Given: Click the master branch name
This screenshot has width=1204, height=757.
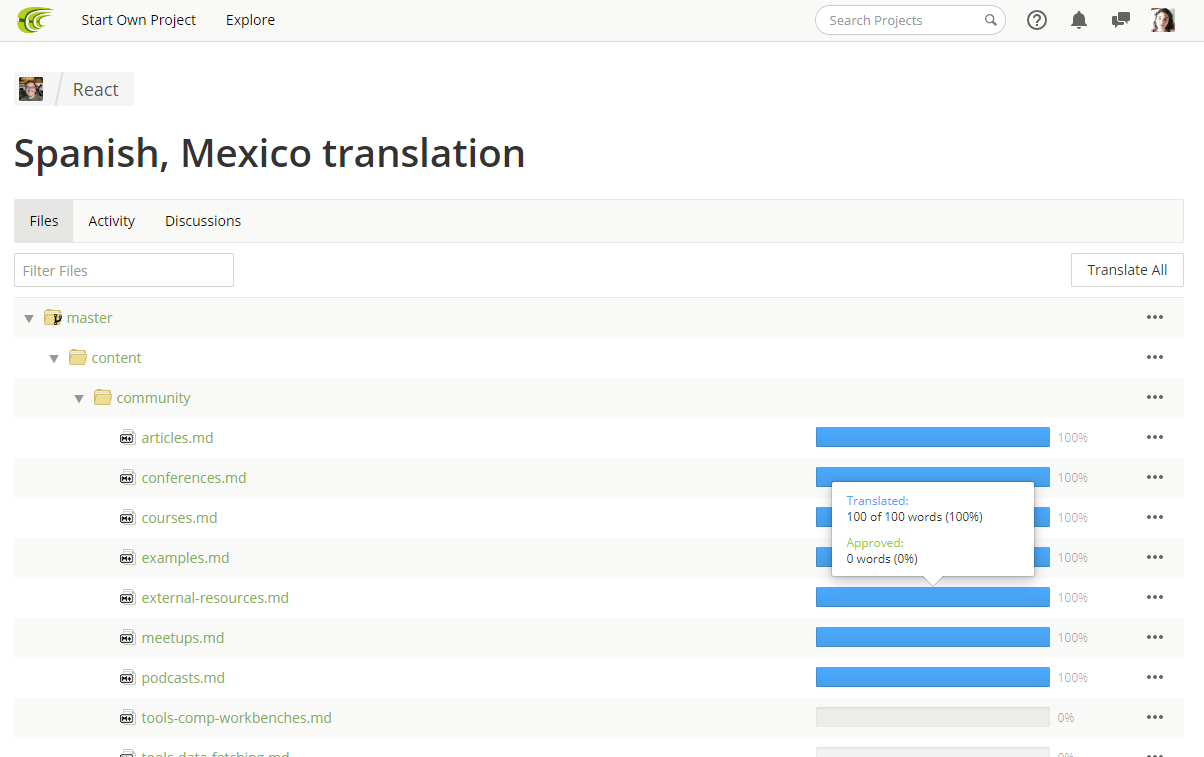Looking at the screenshot, I should click(x=90, y=318).
